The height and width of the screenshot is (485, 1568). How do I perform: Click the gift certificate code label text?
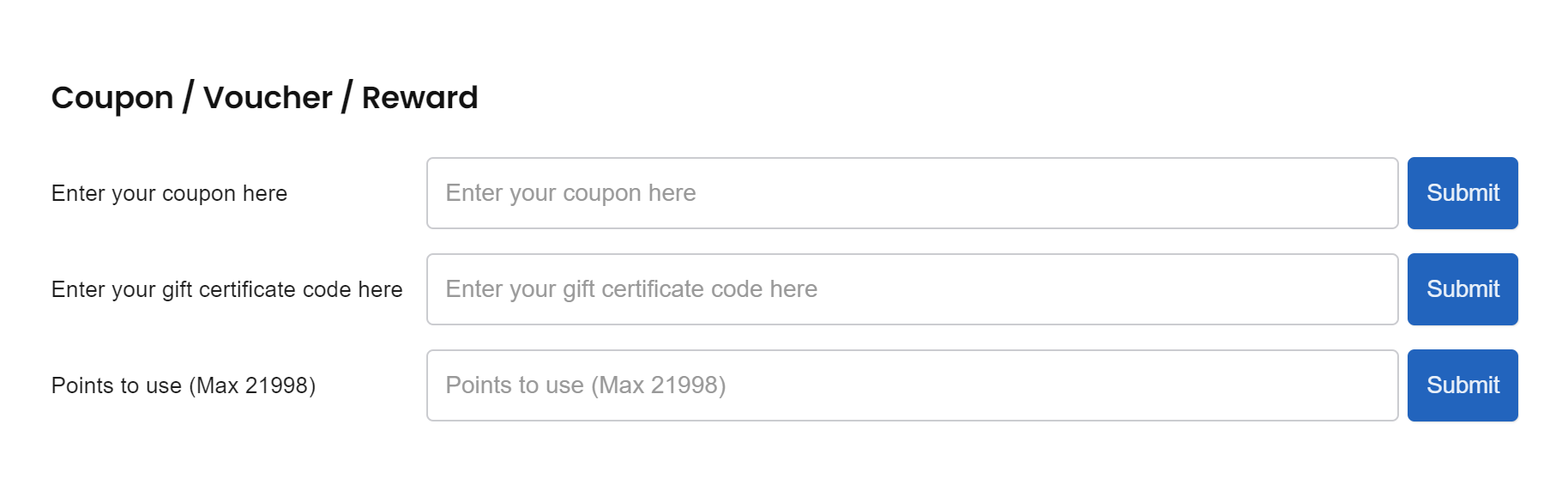pyautogui.click(x=226, y=290)
